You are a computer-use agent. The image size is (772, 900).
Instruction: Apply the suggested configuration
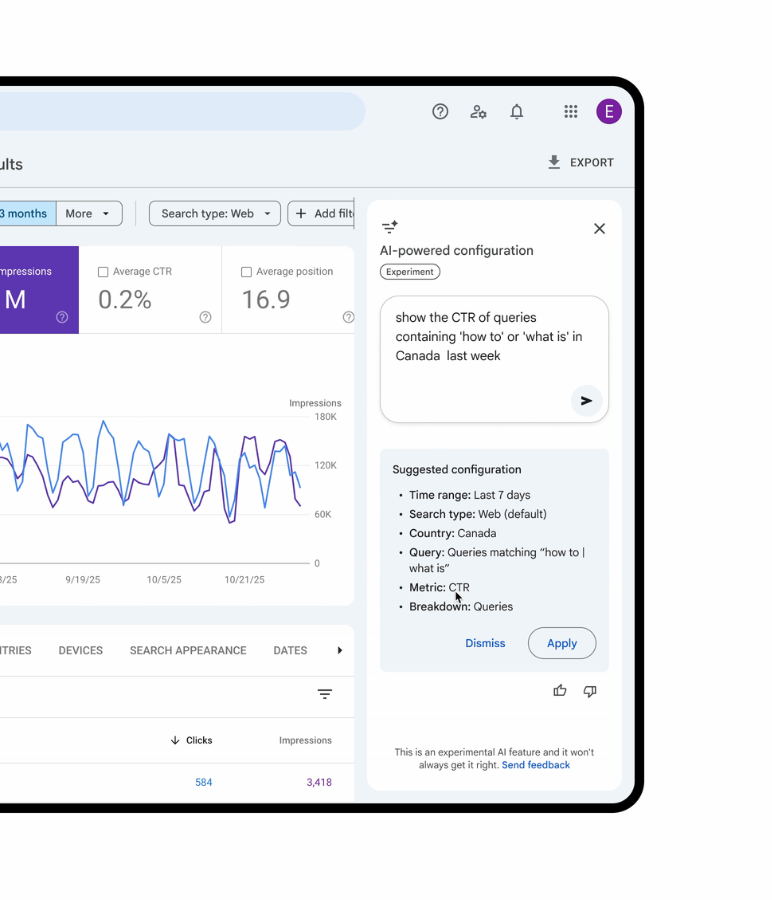561,643
